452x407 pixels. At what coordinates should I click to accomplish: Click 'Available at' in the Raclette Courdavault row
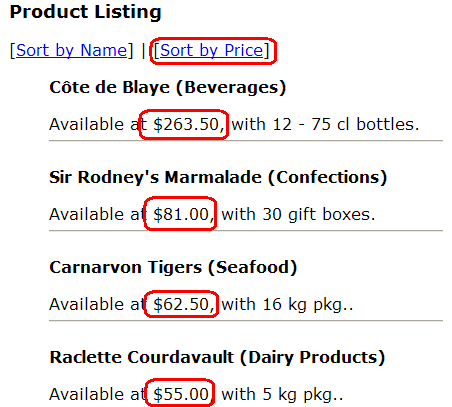point(98,394)
